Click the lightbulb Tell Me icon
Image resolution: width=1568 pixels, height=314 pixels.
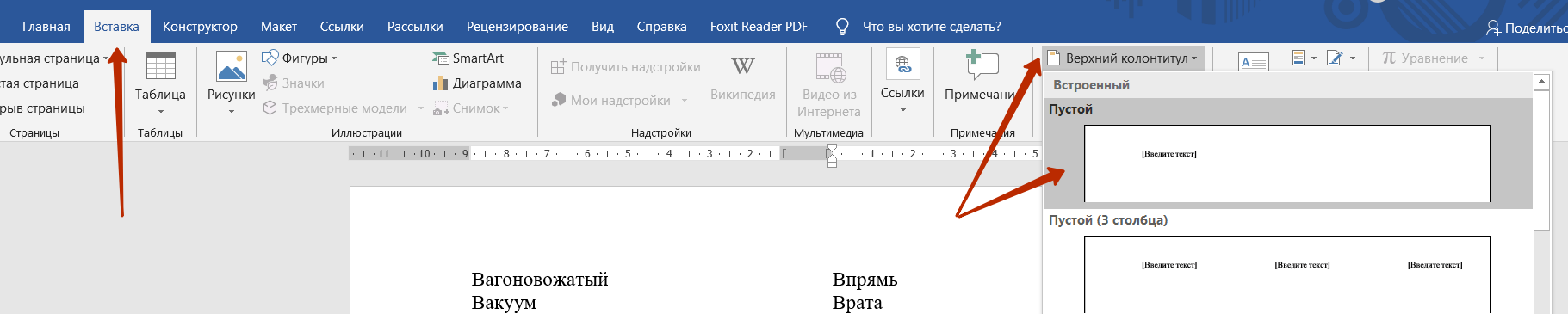point(842,27)
